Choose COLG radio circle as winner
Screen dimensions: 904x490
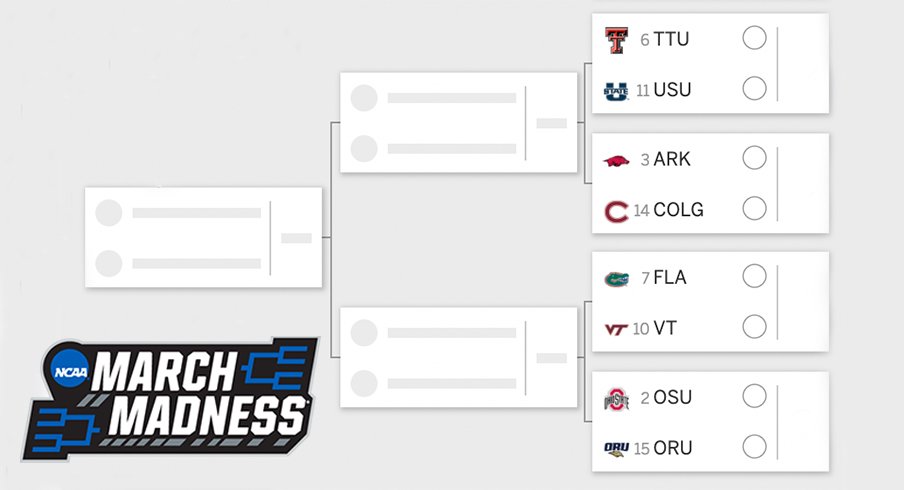[754, 209]
